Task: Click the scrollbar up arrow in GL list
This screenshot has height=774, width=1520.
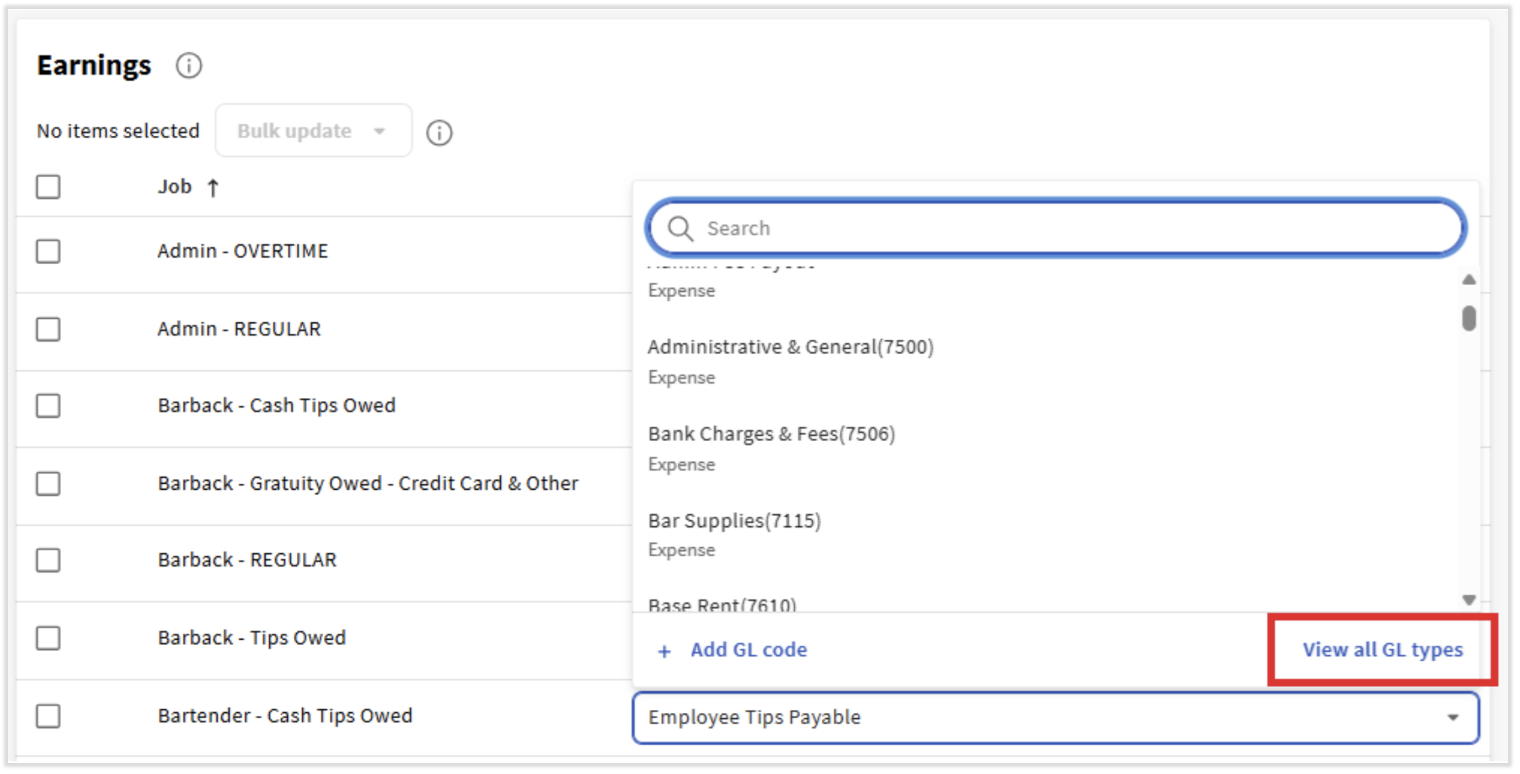Action: click(1469, 279)
